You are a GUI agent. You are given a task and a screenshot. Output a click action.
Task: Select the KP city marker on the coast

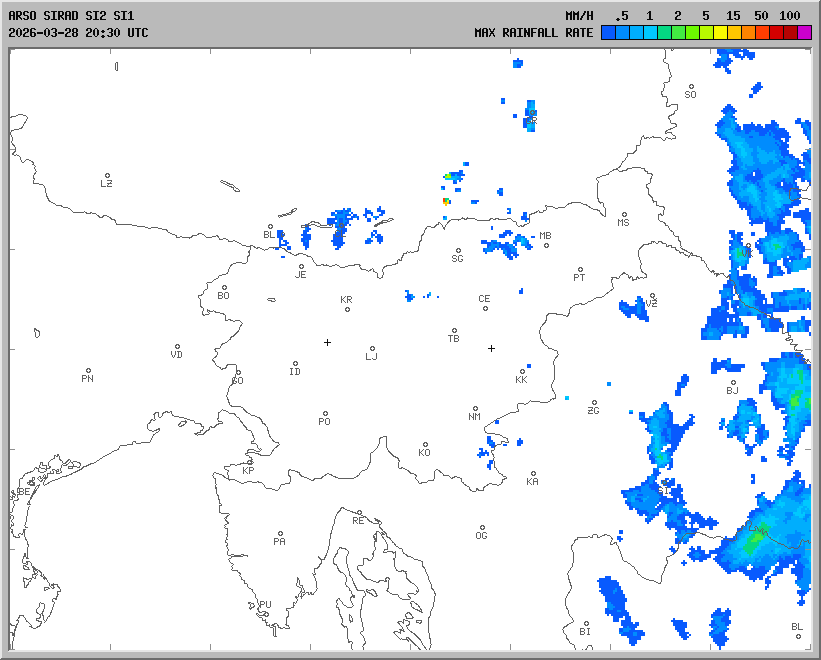click(250, 463)
